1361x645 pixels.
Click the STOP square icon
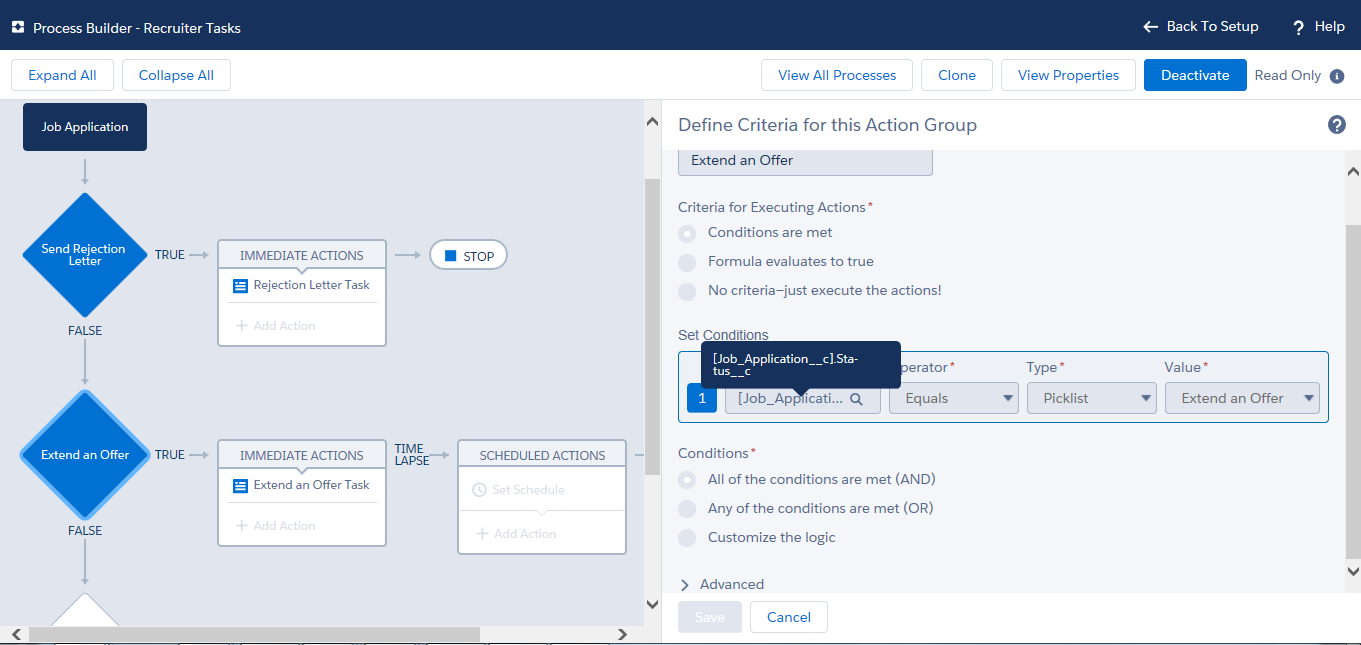pos(450,256)
